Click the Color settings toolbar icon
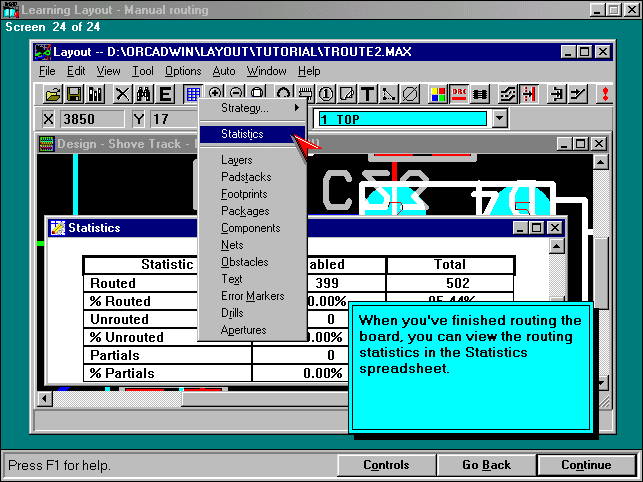643x482 pixels. pyautogui.click(x=438, y=95)
